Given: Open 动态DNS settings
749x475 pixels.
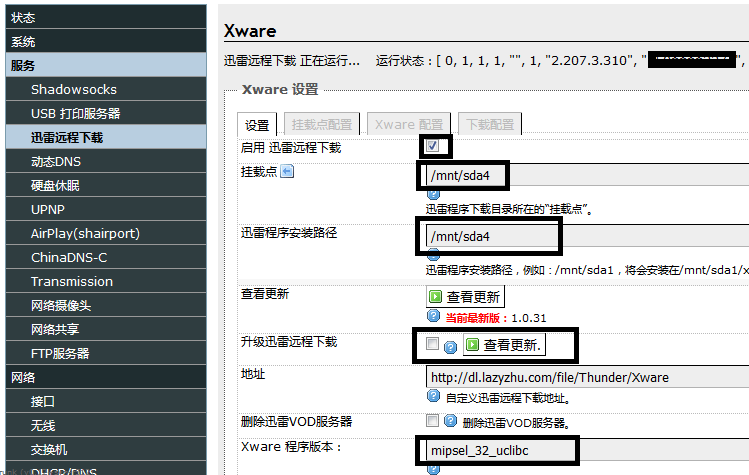Looking at the screenshot, I should [106, 161].
